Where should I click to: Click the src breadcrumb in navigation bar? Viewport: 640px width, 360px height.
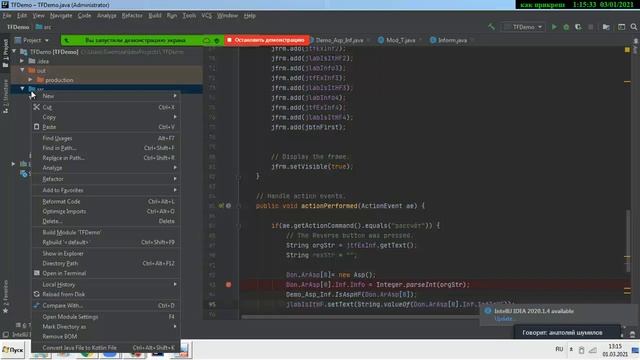44,27
